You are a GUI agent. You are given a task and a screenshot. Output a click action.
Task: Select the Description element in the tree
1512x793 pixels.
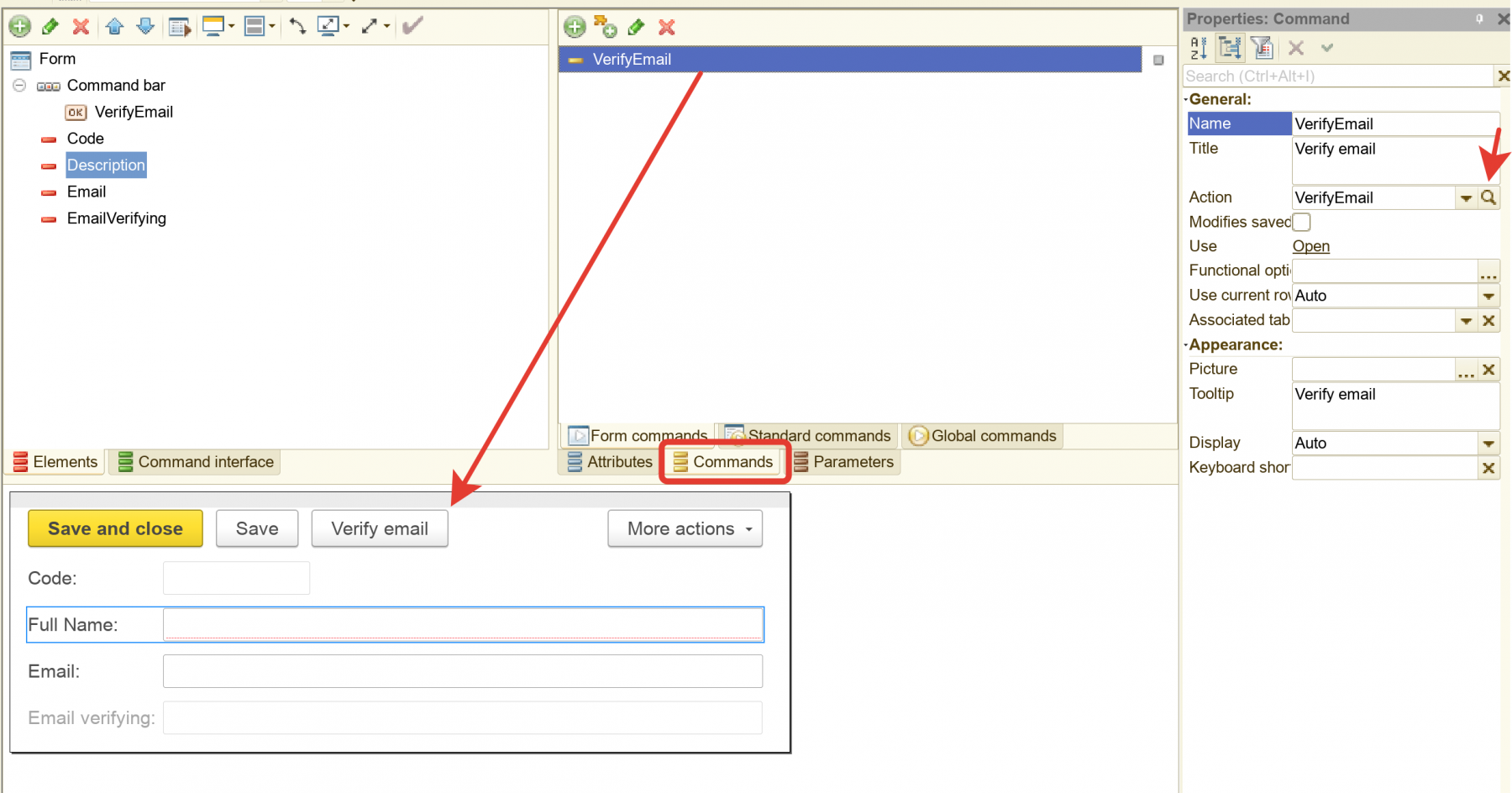tap(106, 165)
